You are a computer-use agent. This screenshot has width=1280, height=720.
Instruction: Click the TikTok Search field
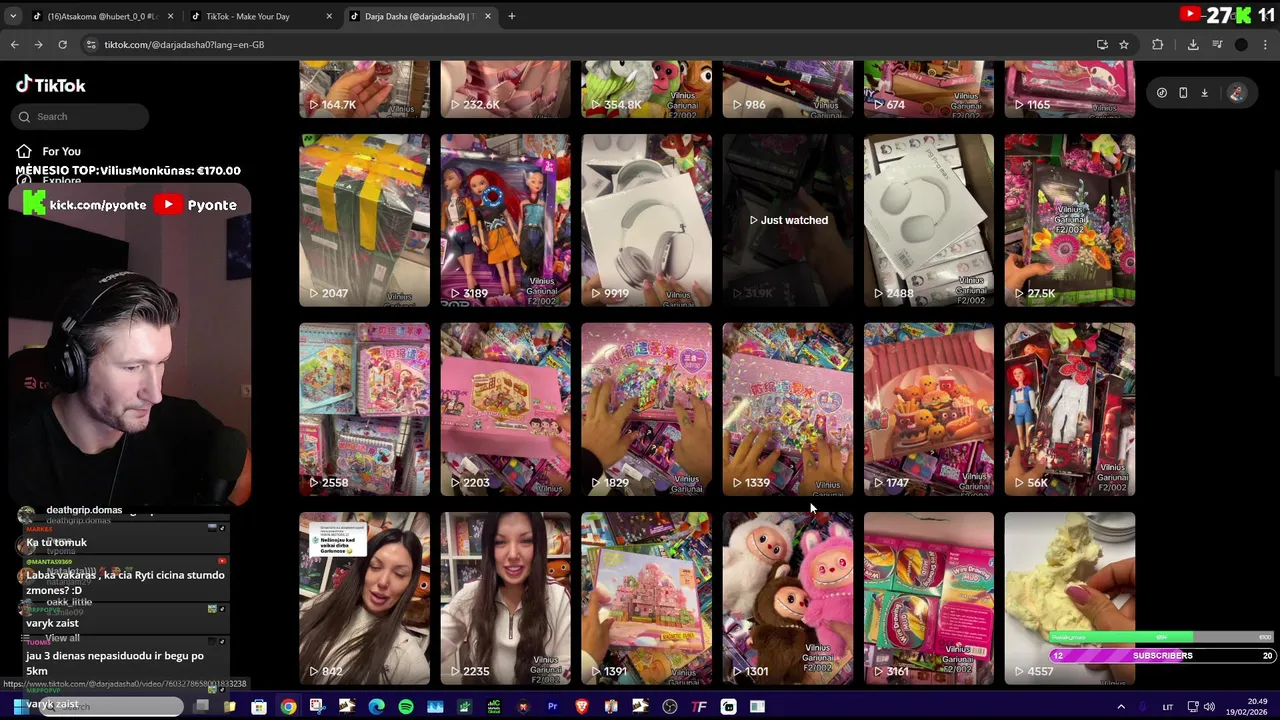coord(82,117)
